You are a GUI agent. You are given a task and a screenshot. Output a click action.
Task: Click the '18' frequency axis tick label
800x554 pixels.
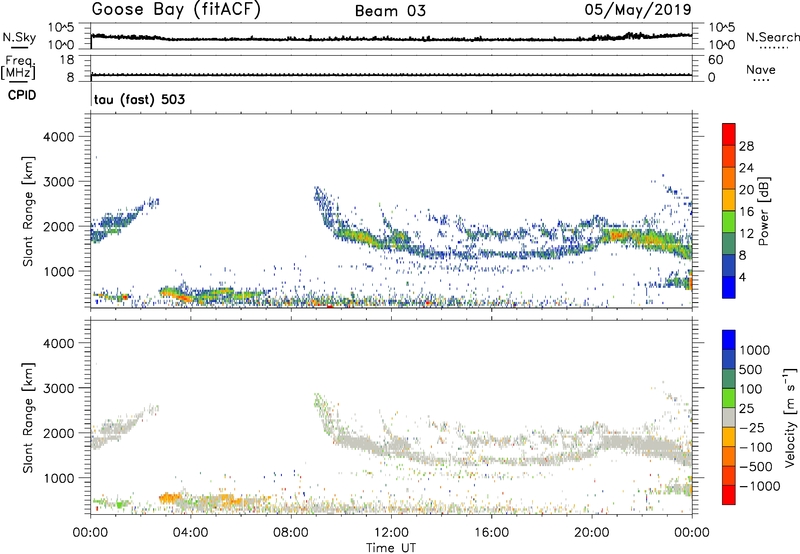(x=67, y=60)
